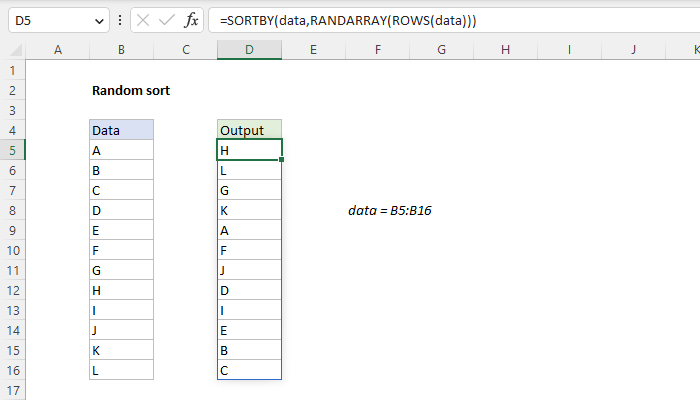Select Output cell D11 containing J
The width and height of the screenshot is (700, 400).
pos(250,270)
